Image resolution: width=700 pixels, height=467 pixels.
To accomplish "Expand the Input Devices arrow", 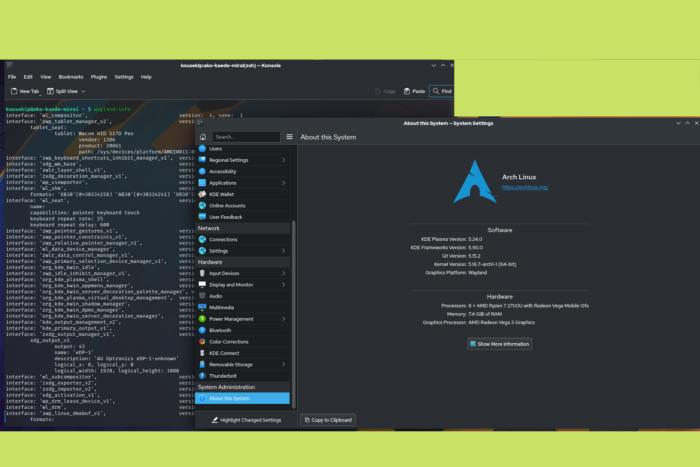I will tap(283, 273).
